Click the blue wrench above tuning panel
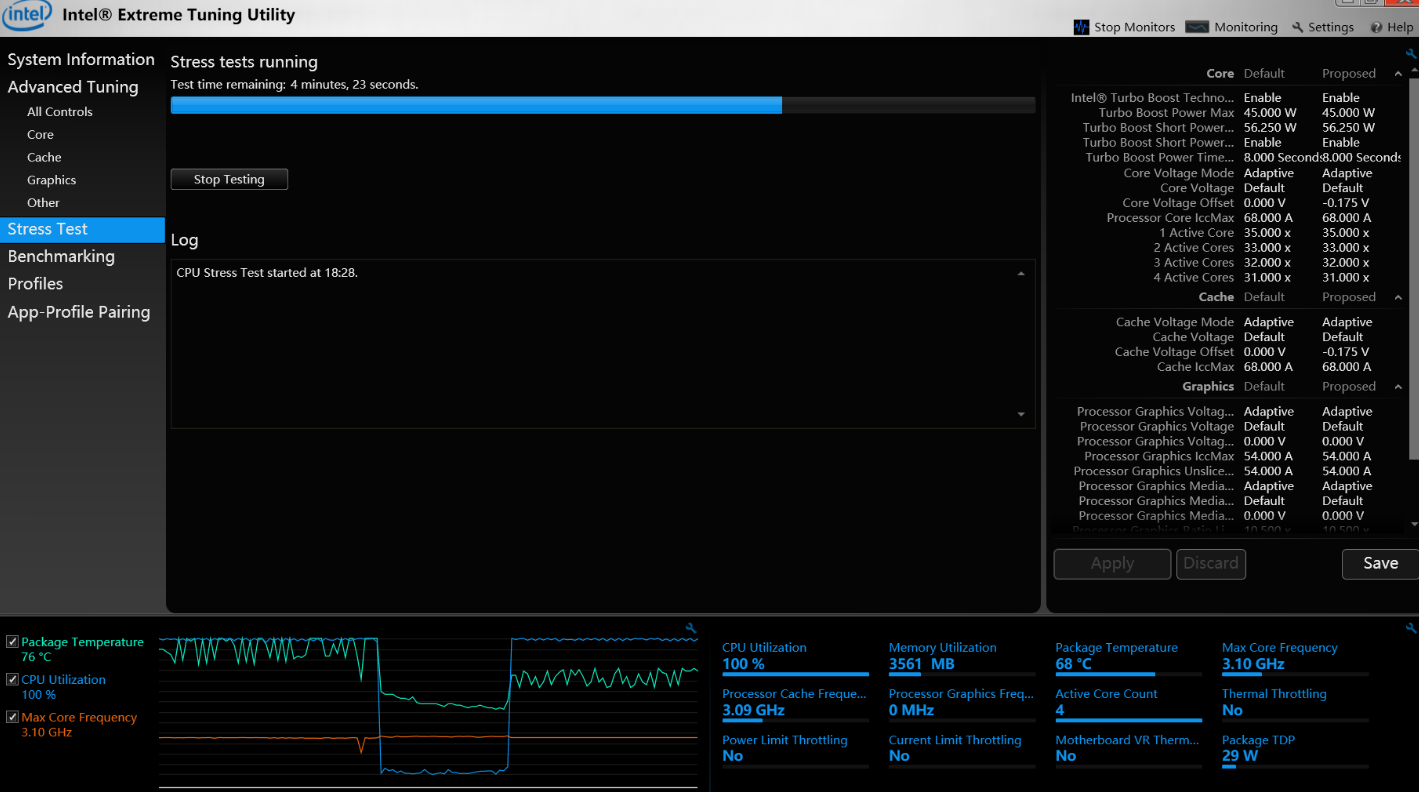 (x=1410, y=54)
